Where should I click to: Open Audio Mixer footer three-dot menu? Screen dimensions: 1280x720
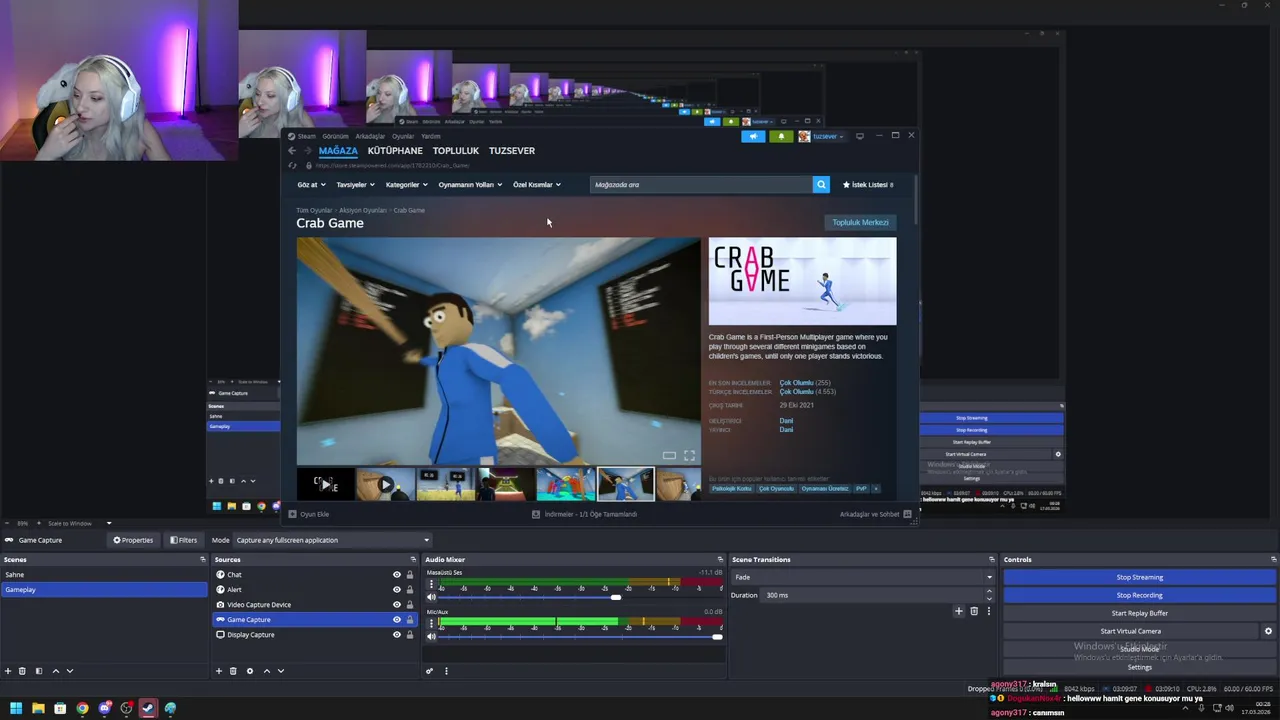point(446,671)
